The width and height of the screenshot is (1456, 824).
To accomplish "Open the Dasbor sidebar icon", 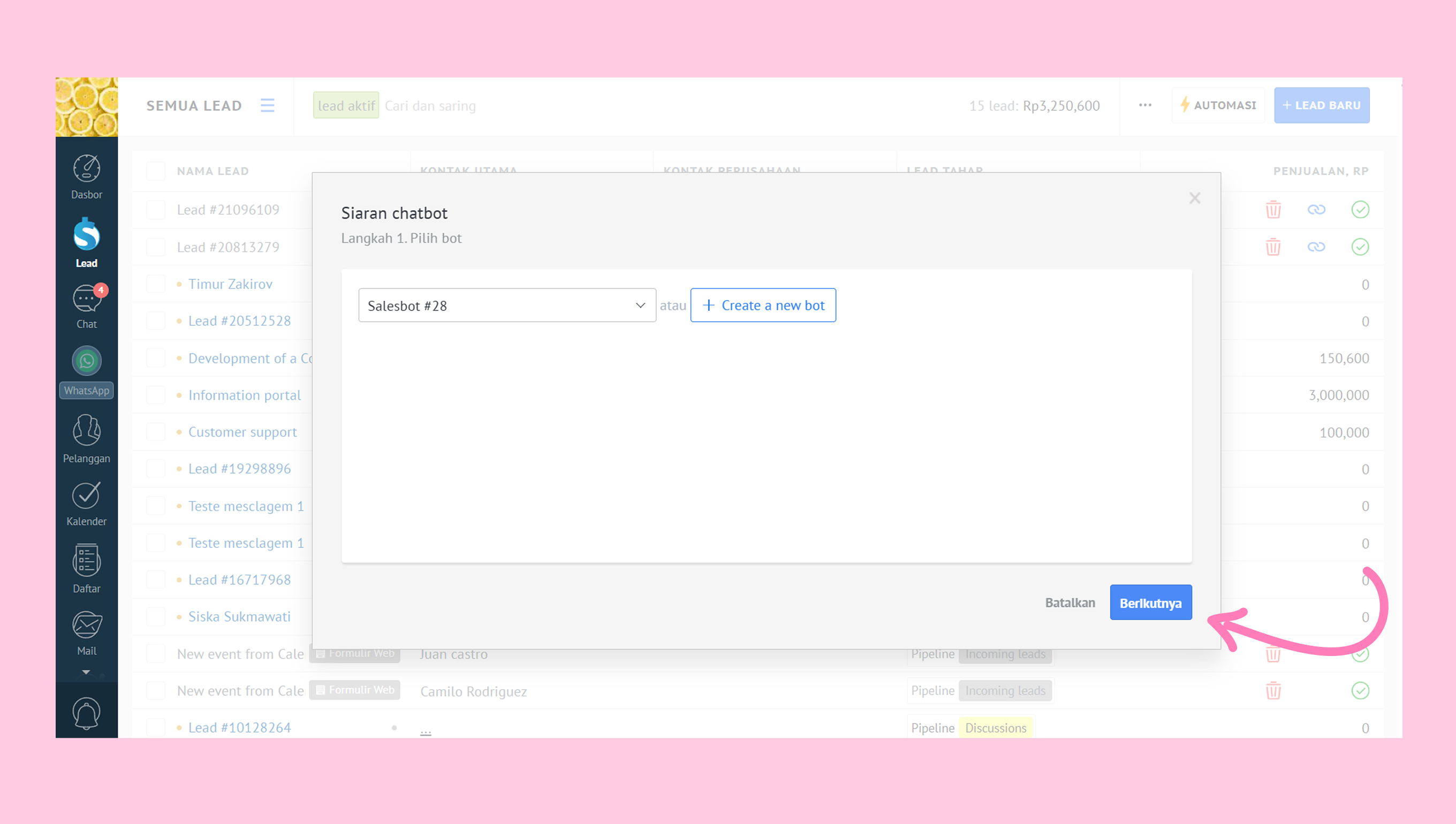I will 87,177.
